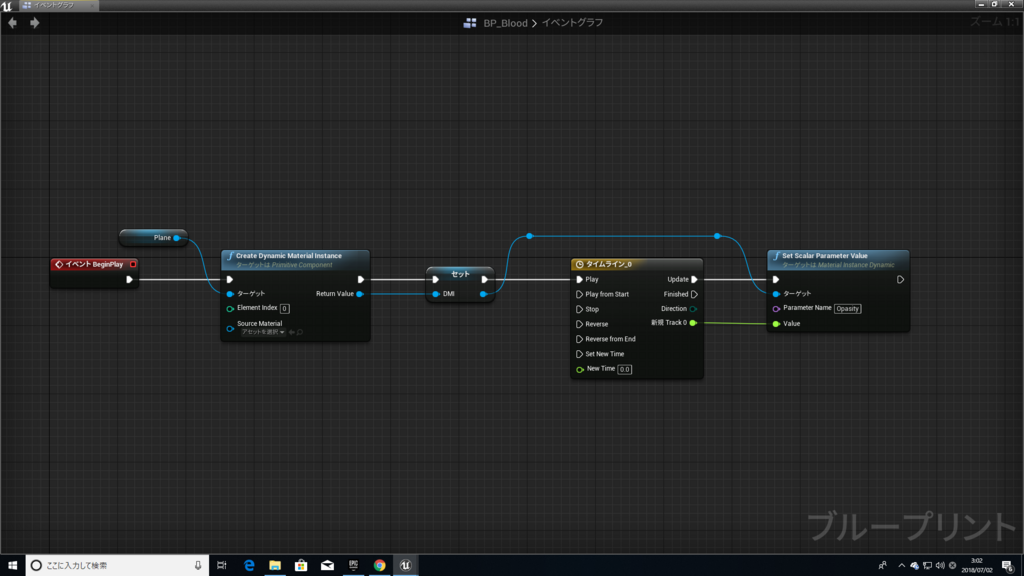Click the ターゲット pin on Create Dynamic Material Instance
The width and height of the screenshot is (1024, 576).
(x=230, y=294)
